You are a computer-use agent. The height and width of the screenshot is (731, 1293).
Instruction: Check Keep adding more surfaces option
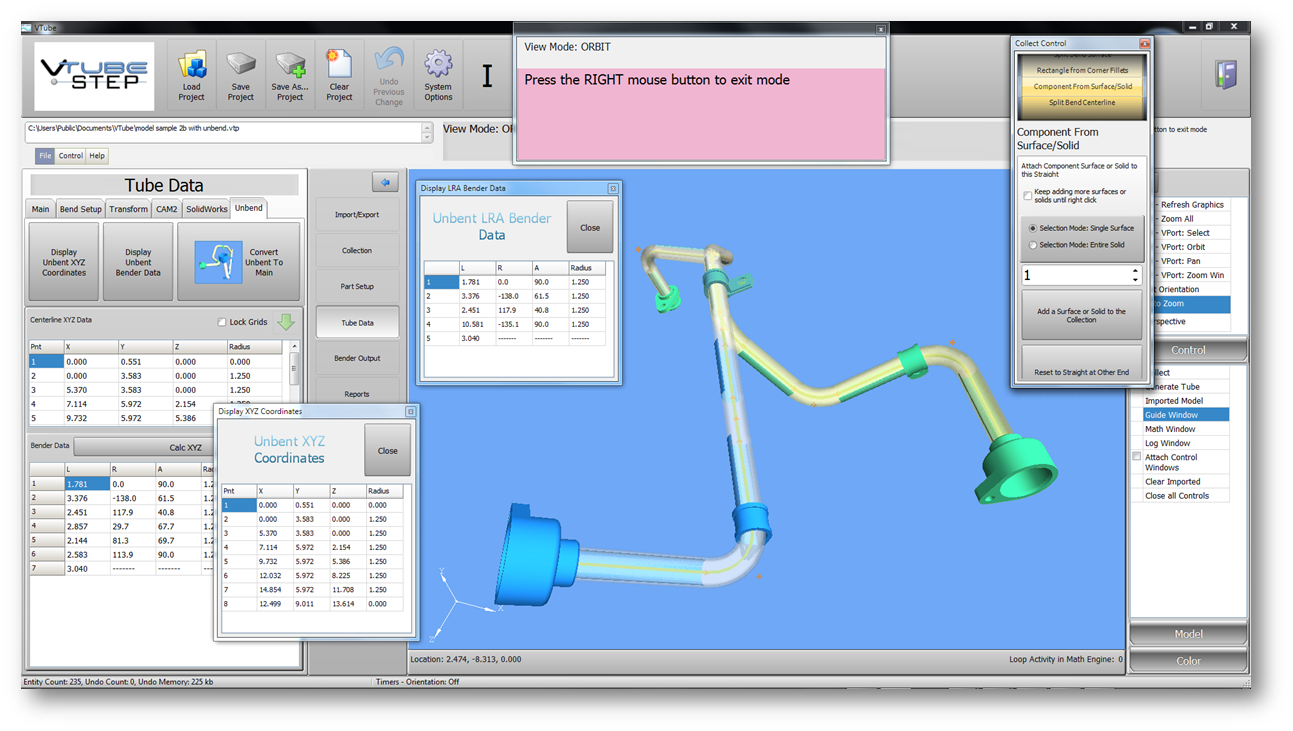point(1028,196)
